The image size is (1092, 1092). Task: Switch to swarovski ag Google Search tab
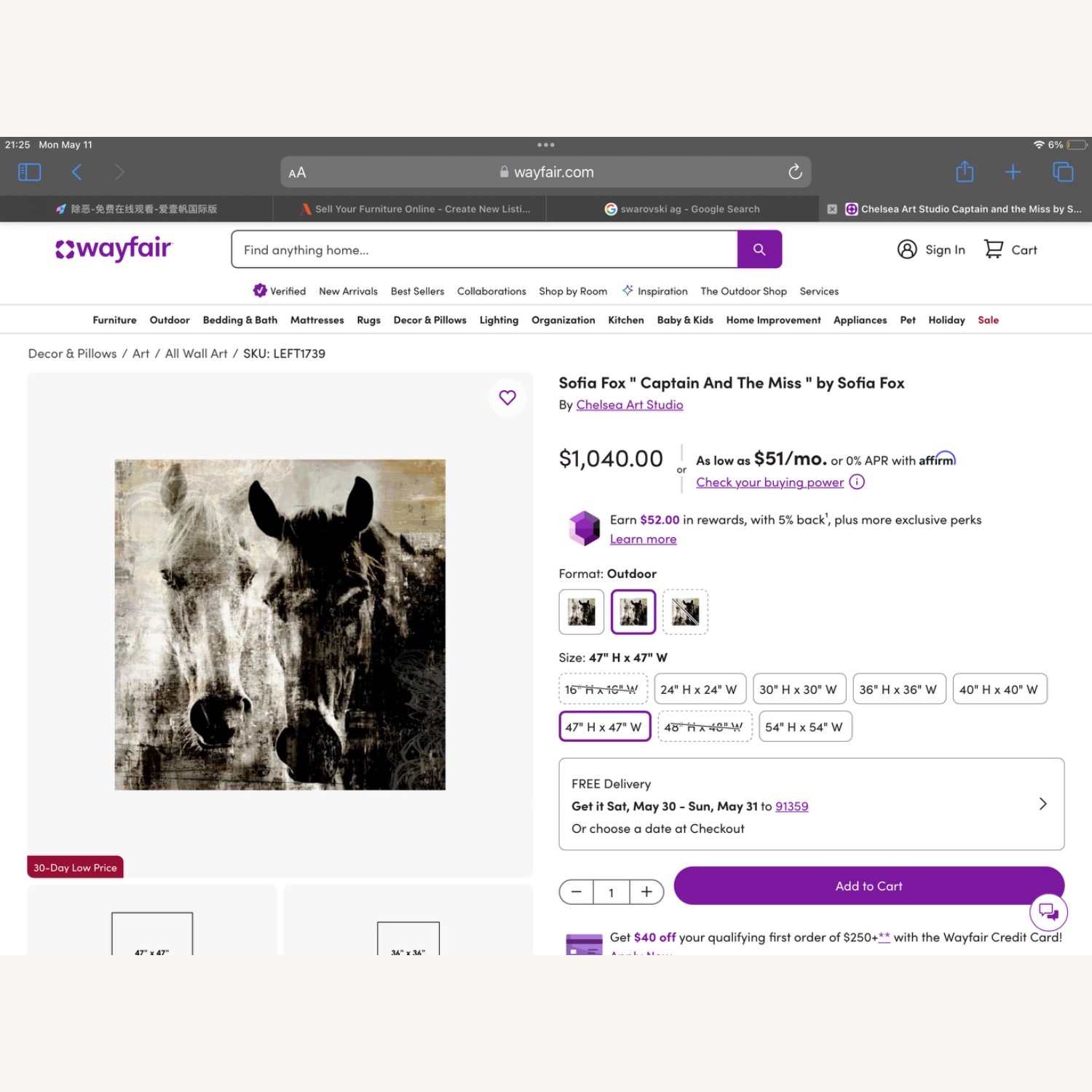click(683, 209)
